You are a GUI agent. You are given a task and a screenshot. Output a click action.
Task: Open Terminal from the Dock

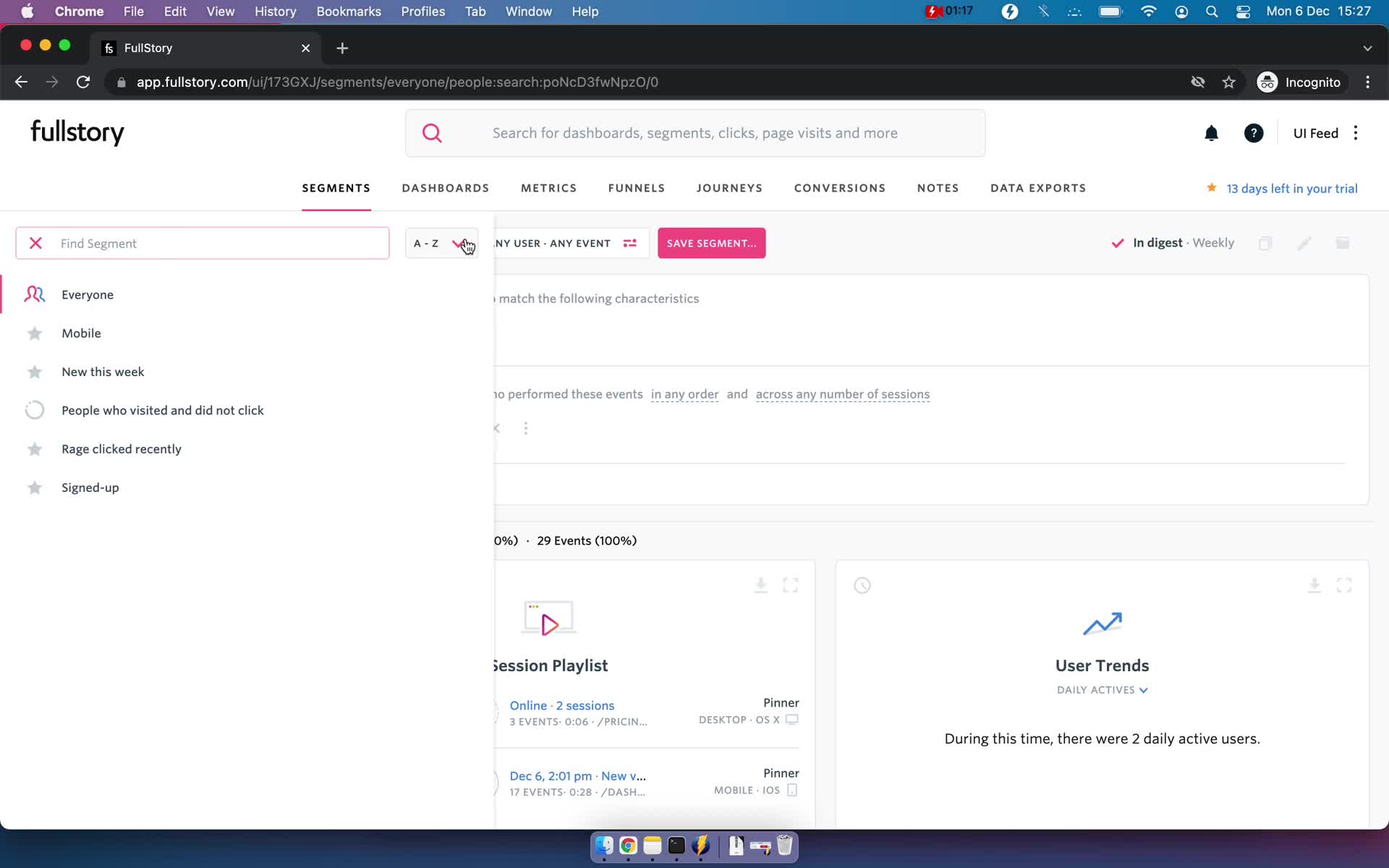point(676,846)
